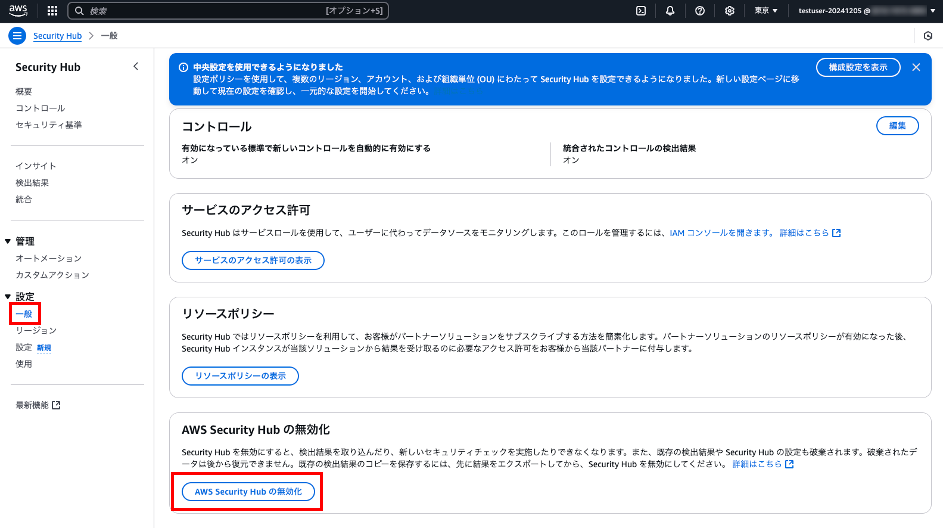The width and height of the screenshot is (943, 528).
Task: Open the AWS logo home
Action: click(18, 10)
